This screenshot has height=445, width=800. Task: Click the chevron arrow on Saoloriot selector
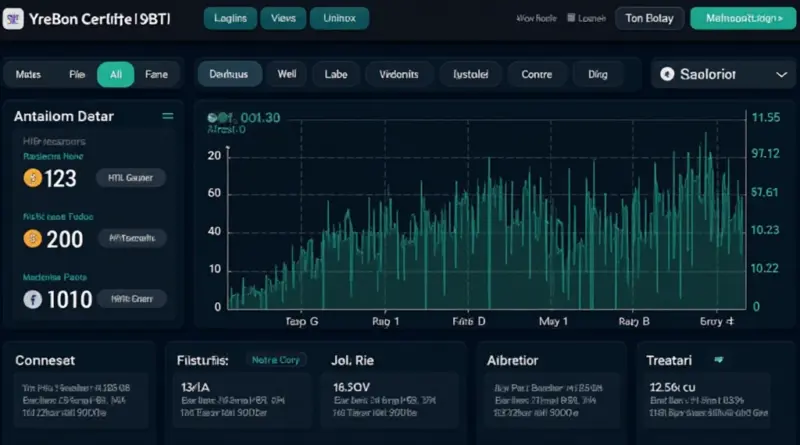780,74
